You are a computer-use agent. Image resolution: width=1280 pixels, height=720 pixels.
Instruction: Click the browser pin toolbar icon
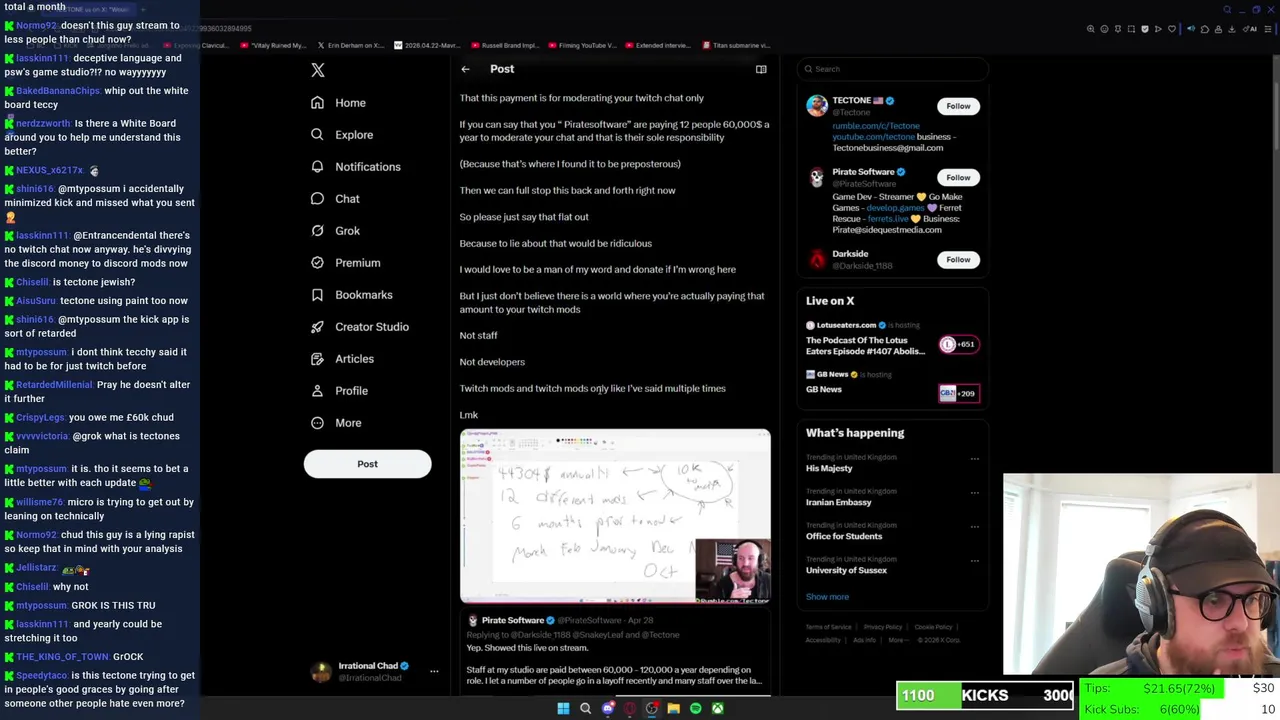pos(1118,29)
